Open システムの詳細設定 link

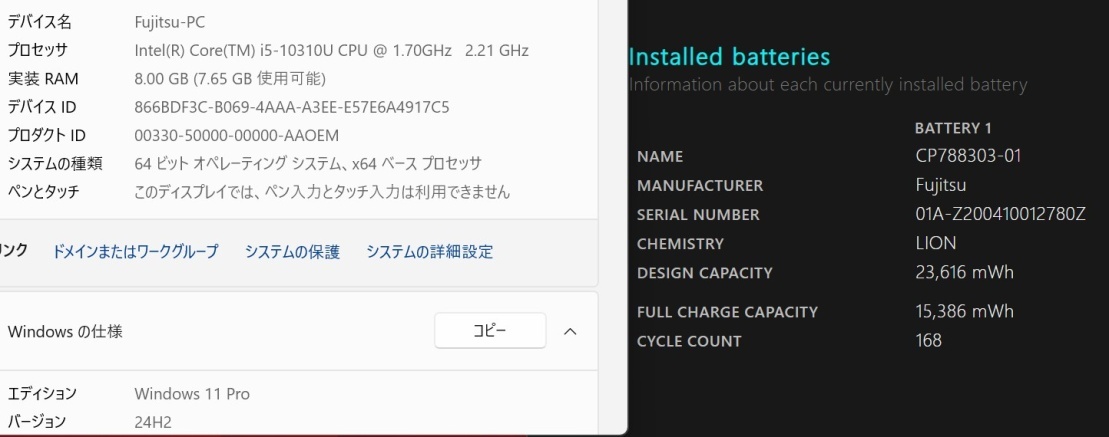[x=429, y=252]
